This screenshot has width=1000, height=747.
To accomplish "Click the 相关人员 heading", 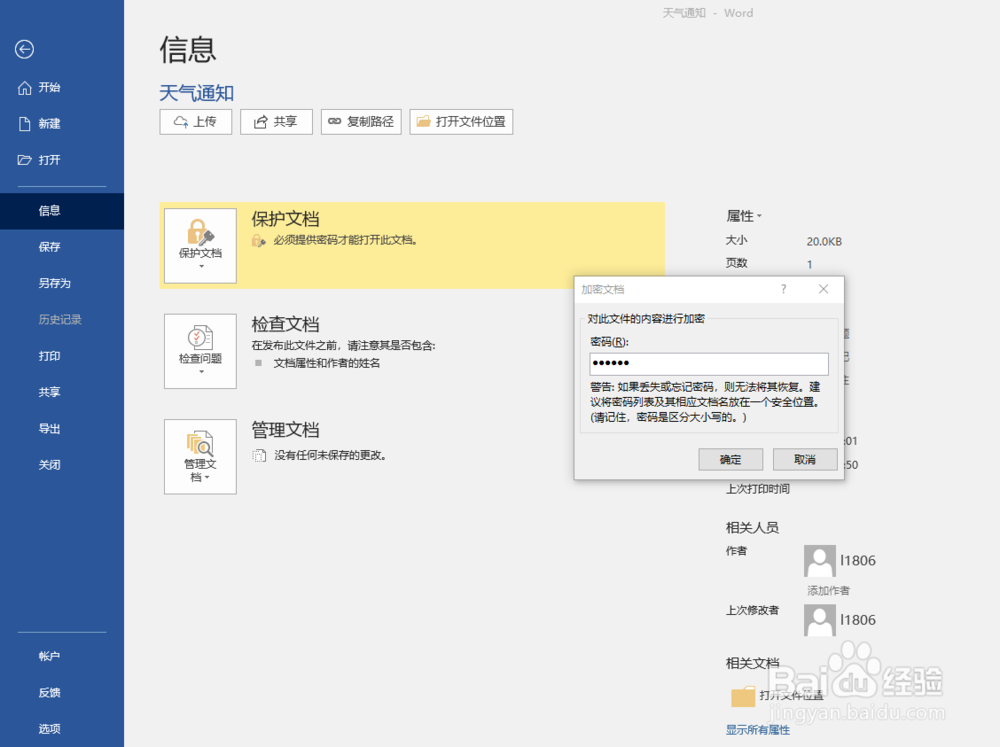I will pos(753,528).
